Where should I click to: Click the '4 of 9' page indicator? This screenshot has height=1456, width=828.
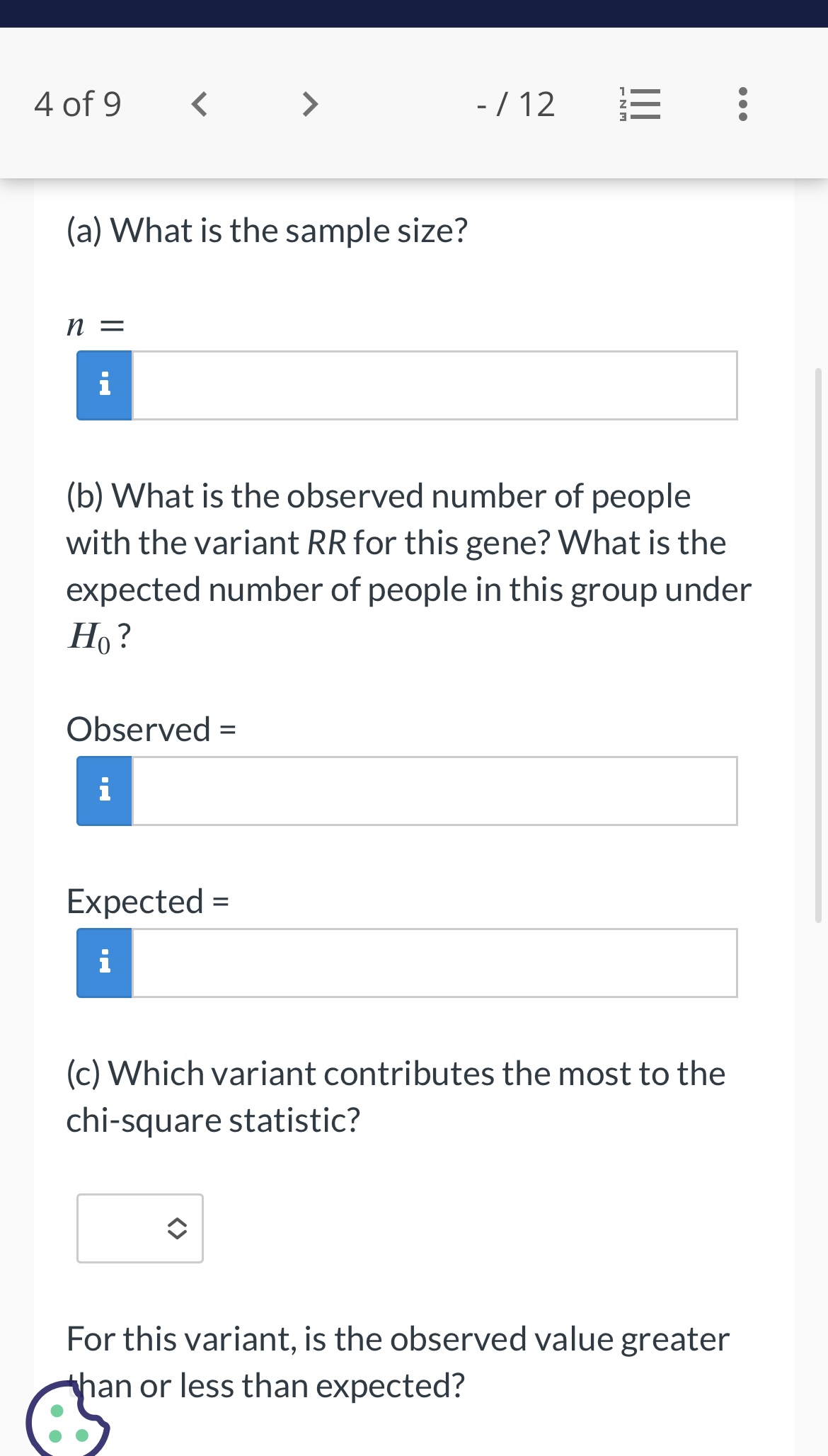tap(78, 105)
